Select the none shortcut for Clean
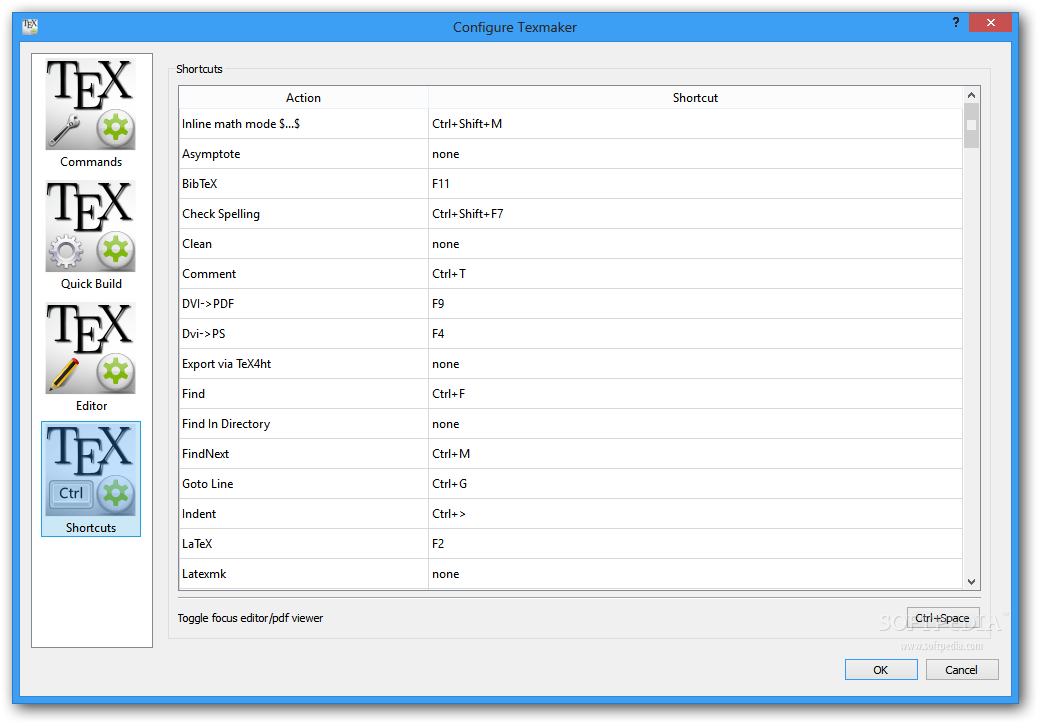Screen dimensions: 1039x724 695,244
